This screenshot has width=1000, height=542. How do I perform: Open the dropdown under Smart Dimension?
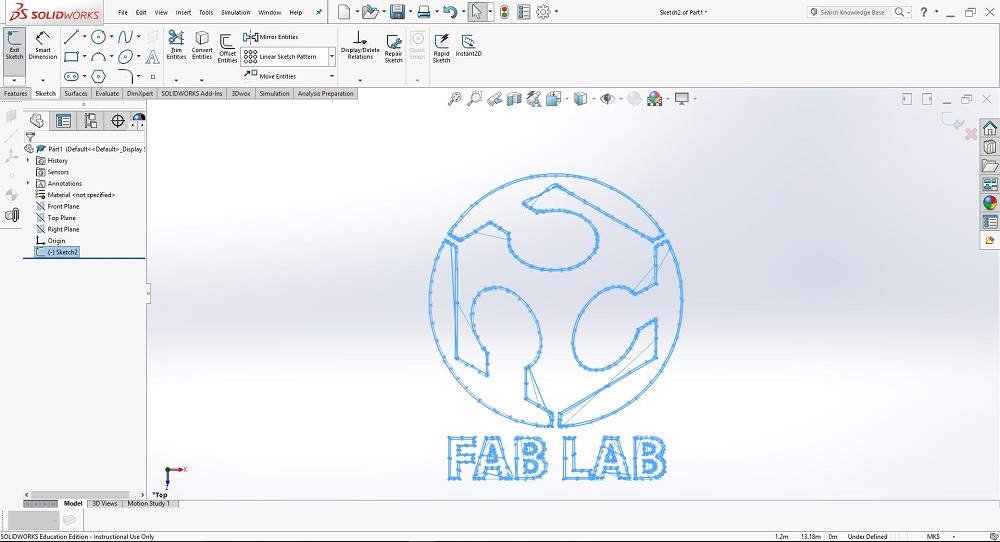[43, 80]
